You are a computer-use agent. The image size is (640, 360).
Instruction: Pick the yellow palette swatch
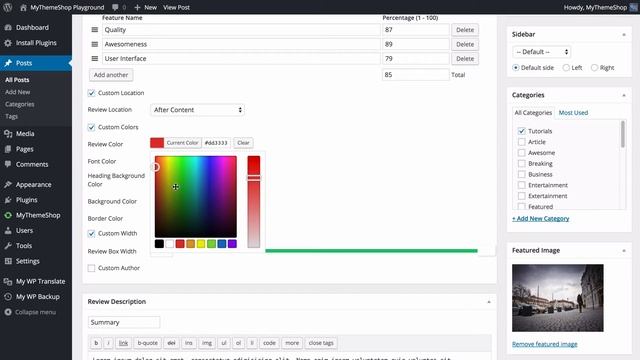201,244
